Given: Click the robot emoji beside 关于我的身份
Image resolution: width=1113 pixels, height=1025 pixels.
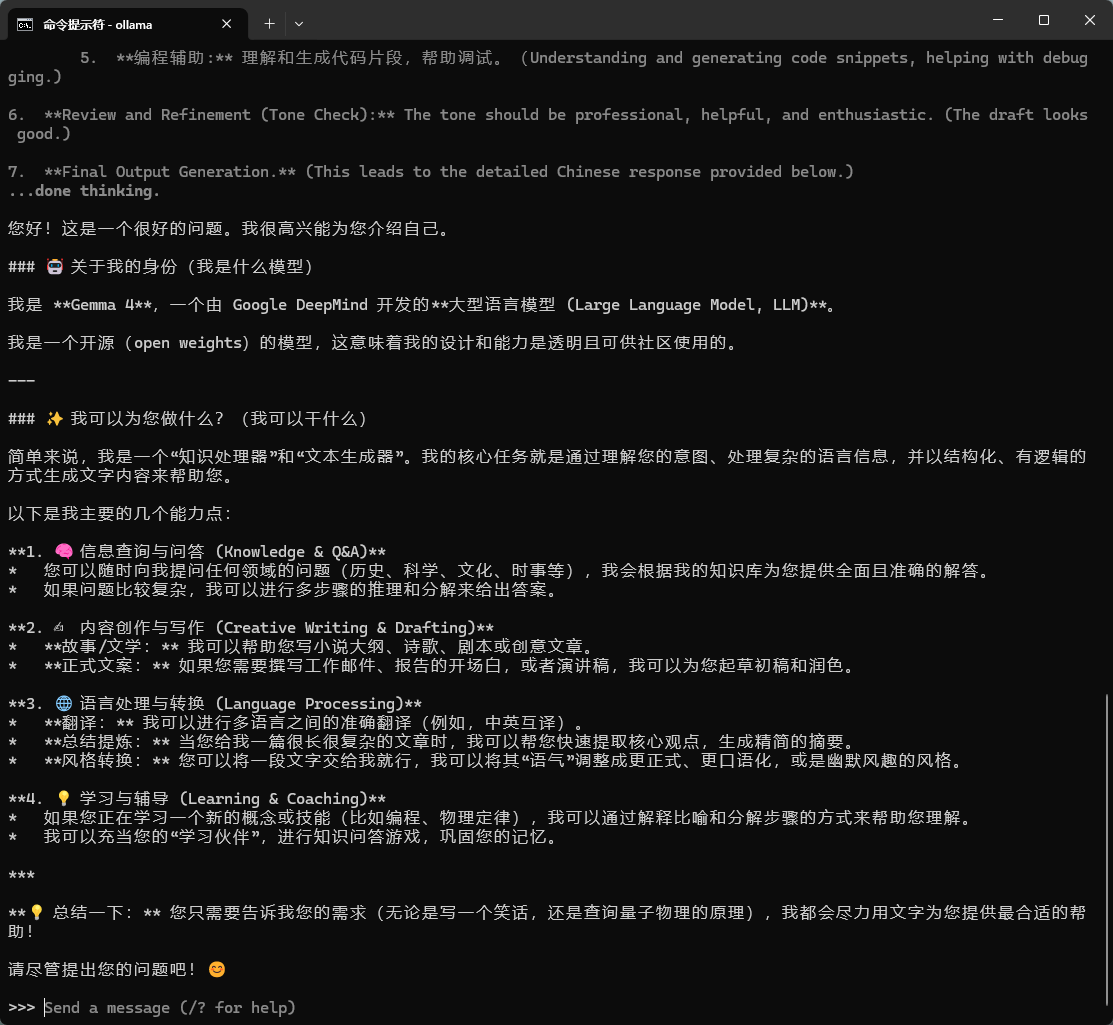Looking at the screenshot, I should pos(55,266).
